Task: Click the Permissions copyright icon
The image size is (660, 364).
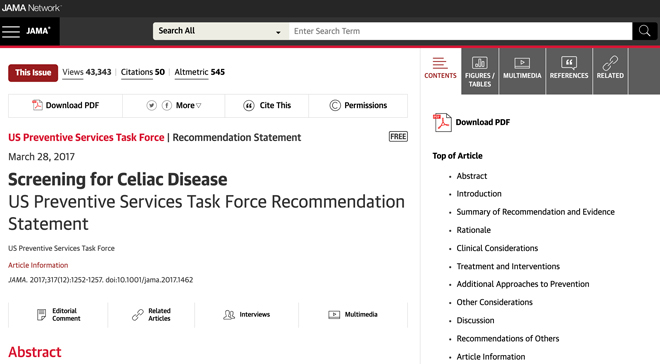Action: (x=335, y=105)
